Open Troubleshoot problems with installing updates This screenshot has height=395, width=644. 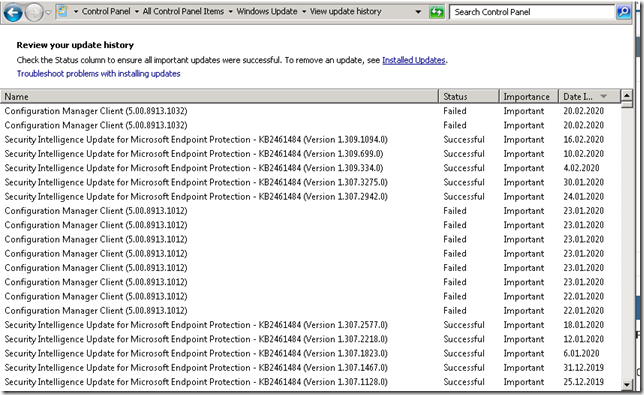pos(99,74)
